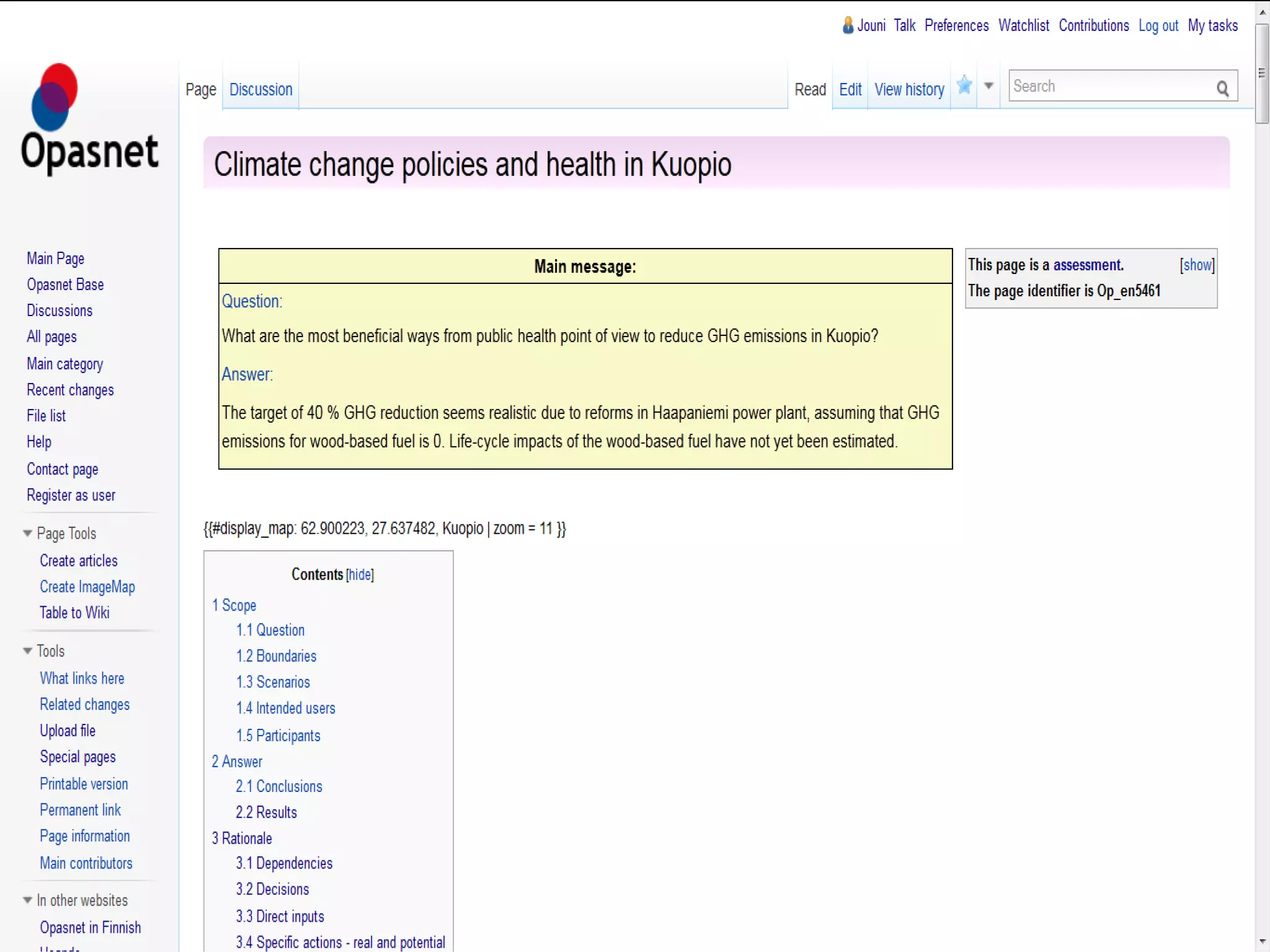
Task: Open Main category
Action: click(64, 364)
